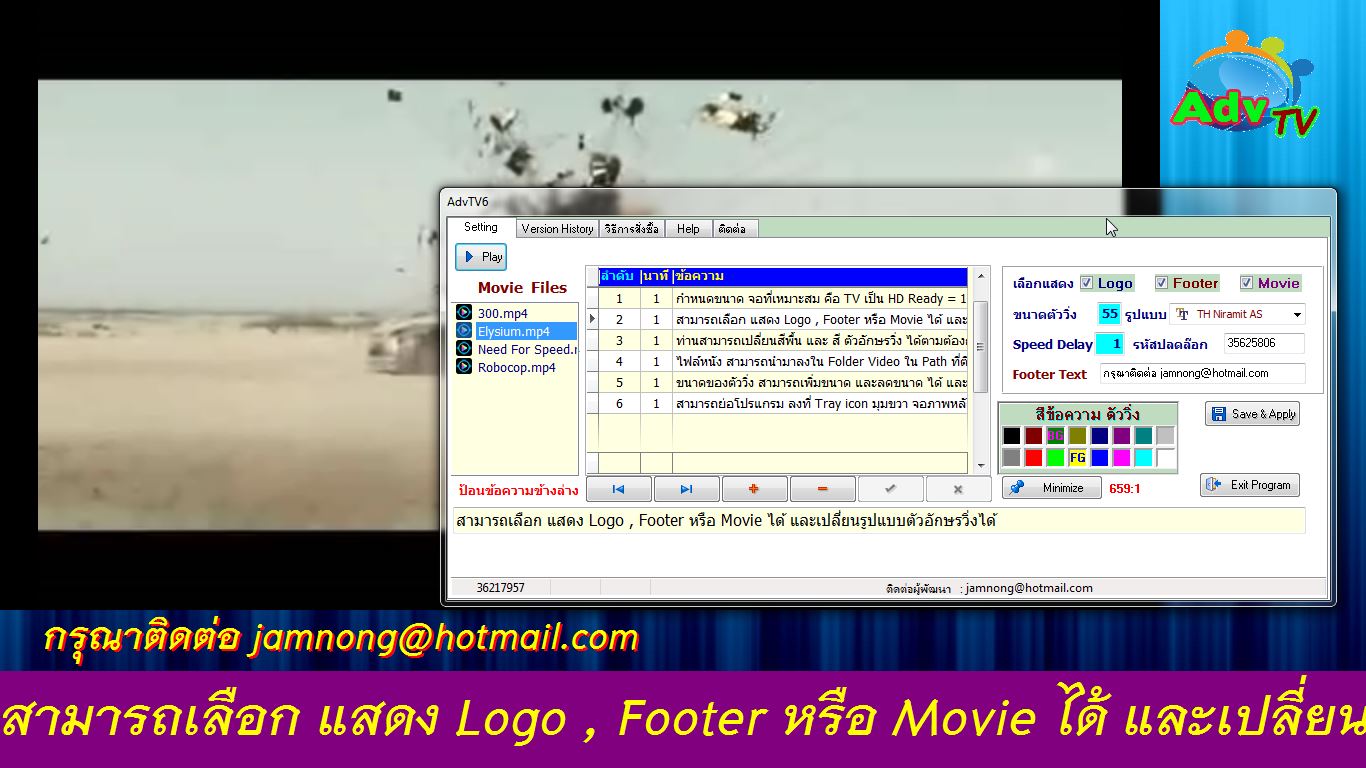Pick the dark red (maroon) swatch

tap(1034, 436)
